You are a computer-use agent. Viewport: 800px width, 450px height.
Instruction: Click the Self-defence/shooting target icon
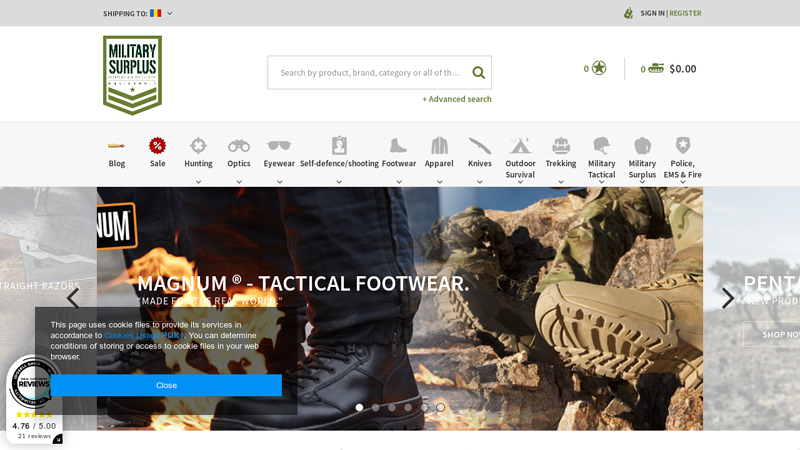pos(339,145)
